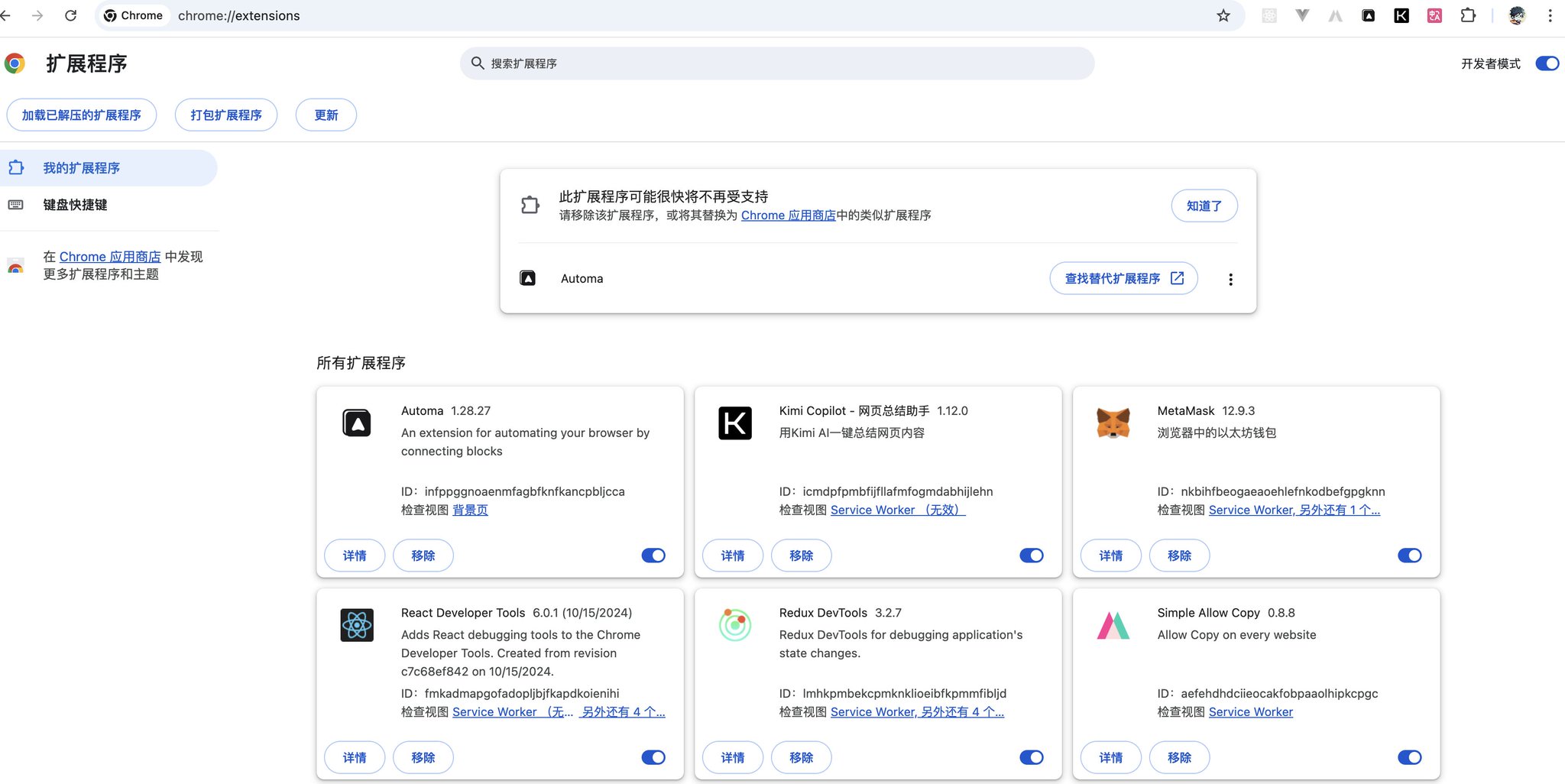The height and width of the screenshot is (784, 1565).
Task: Open React Developer Tools Service Worker link
Action: pyautogui.click(x=513, y=711)
